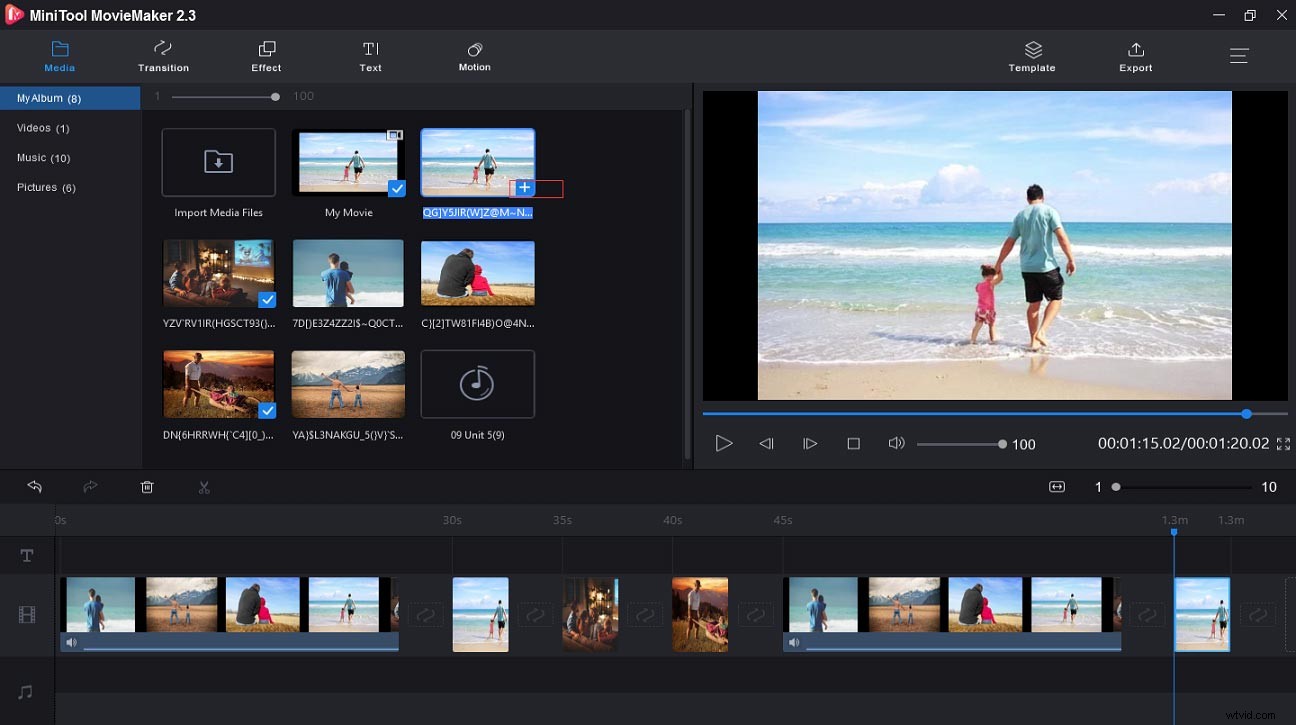Click Import Media Files button
This screenshot has width=1296, height=725.
[x=218, y=163]
